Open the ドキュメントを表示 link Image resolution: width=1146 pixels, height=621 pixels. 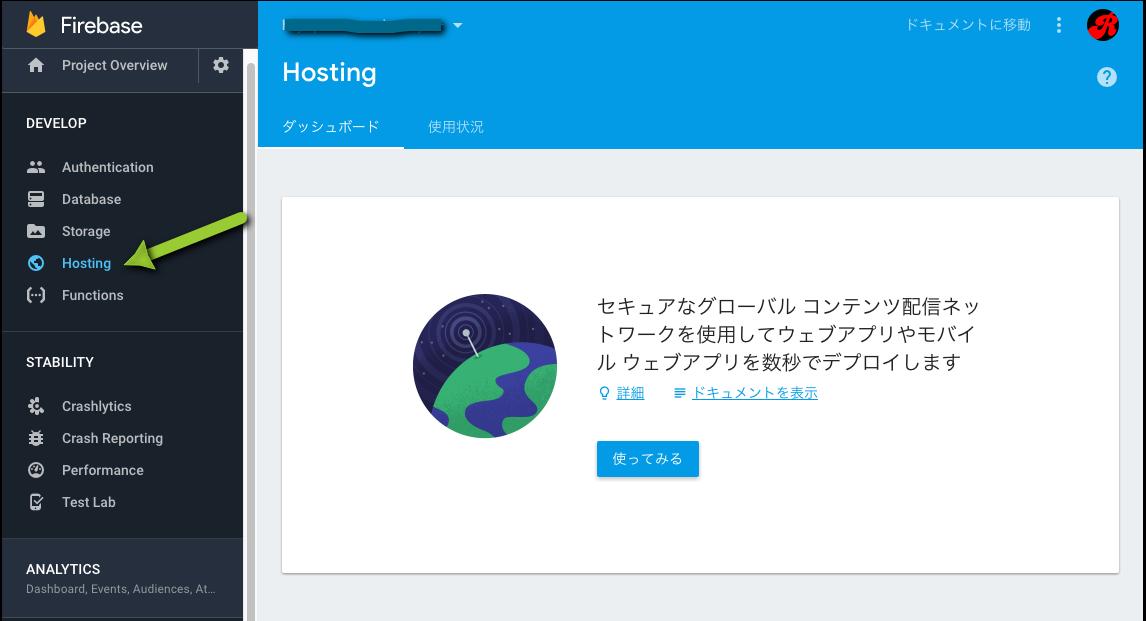point(755,393)
